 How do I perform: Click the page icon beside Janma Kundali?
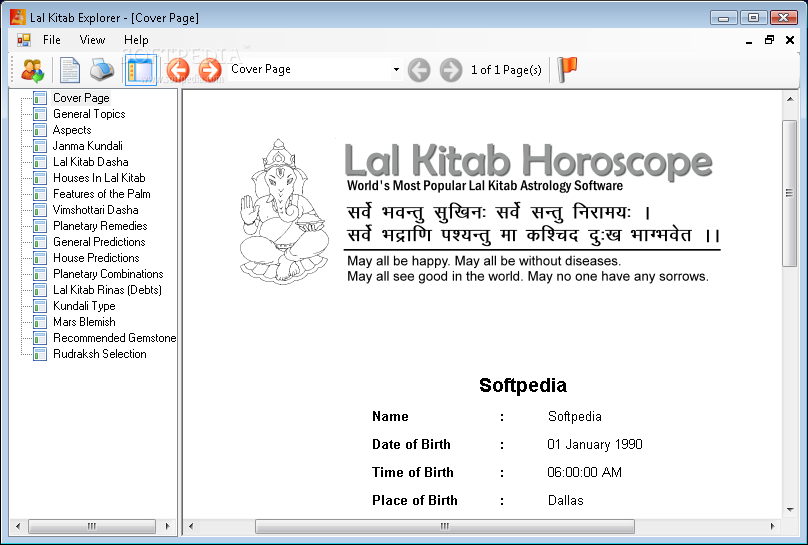pos(40,146)
